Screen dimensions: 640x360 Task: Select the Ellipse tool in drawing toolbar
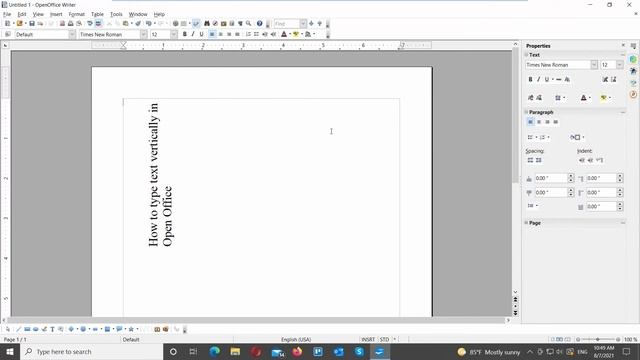point(36,329)
